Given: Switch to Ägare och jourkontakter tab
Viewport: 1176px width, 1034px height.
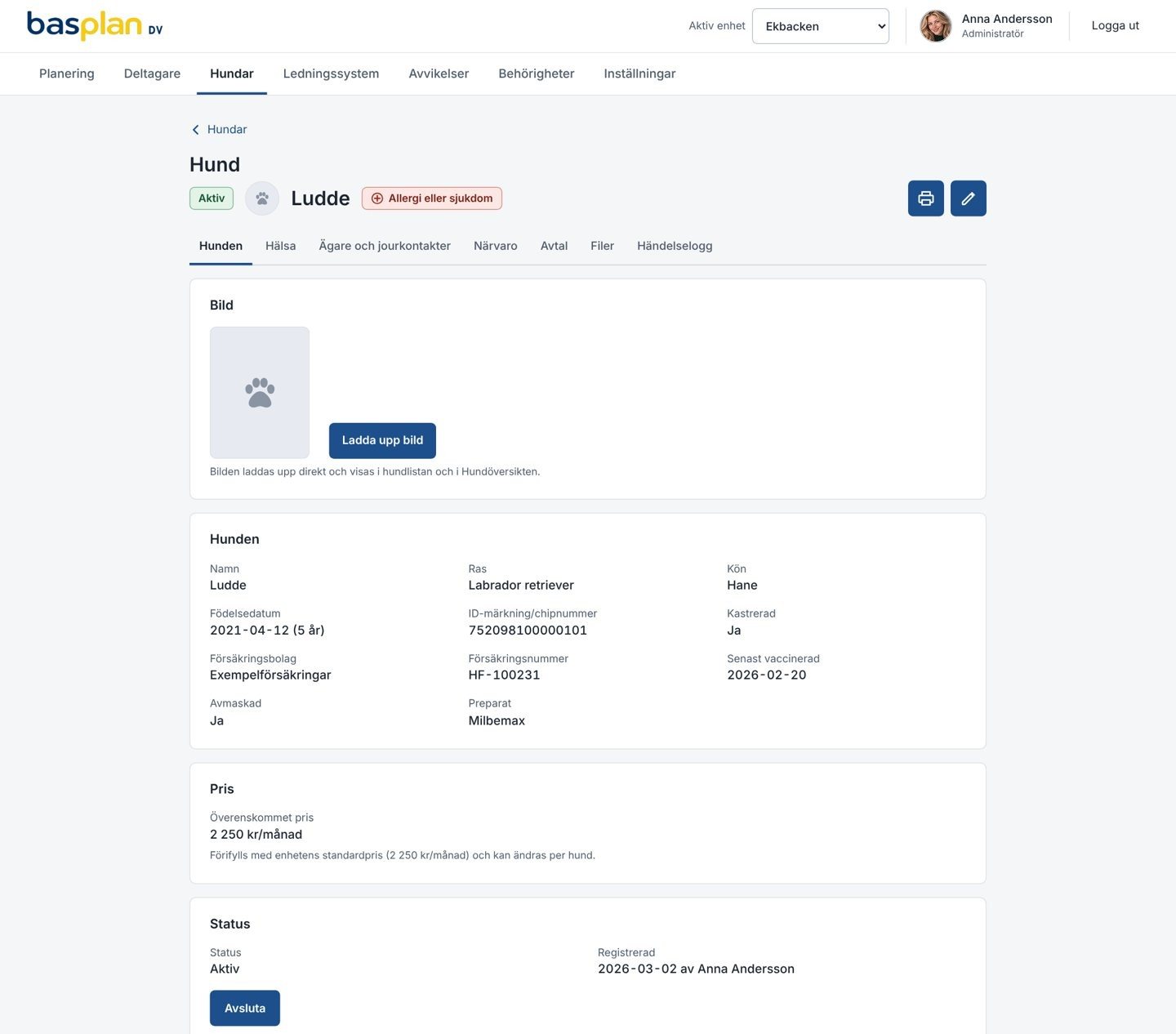Looking at the screenshot, I should pos(385,246).
